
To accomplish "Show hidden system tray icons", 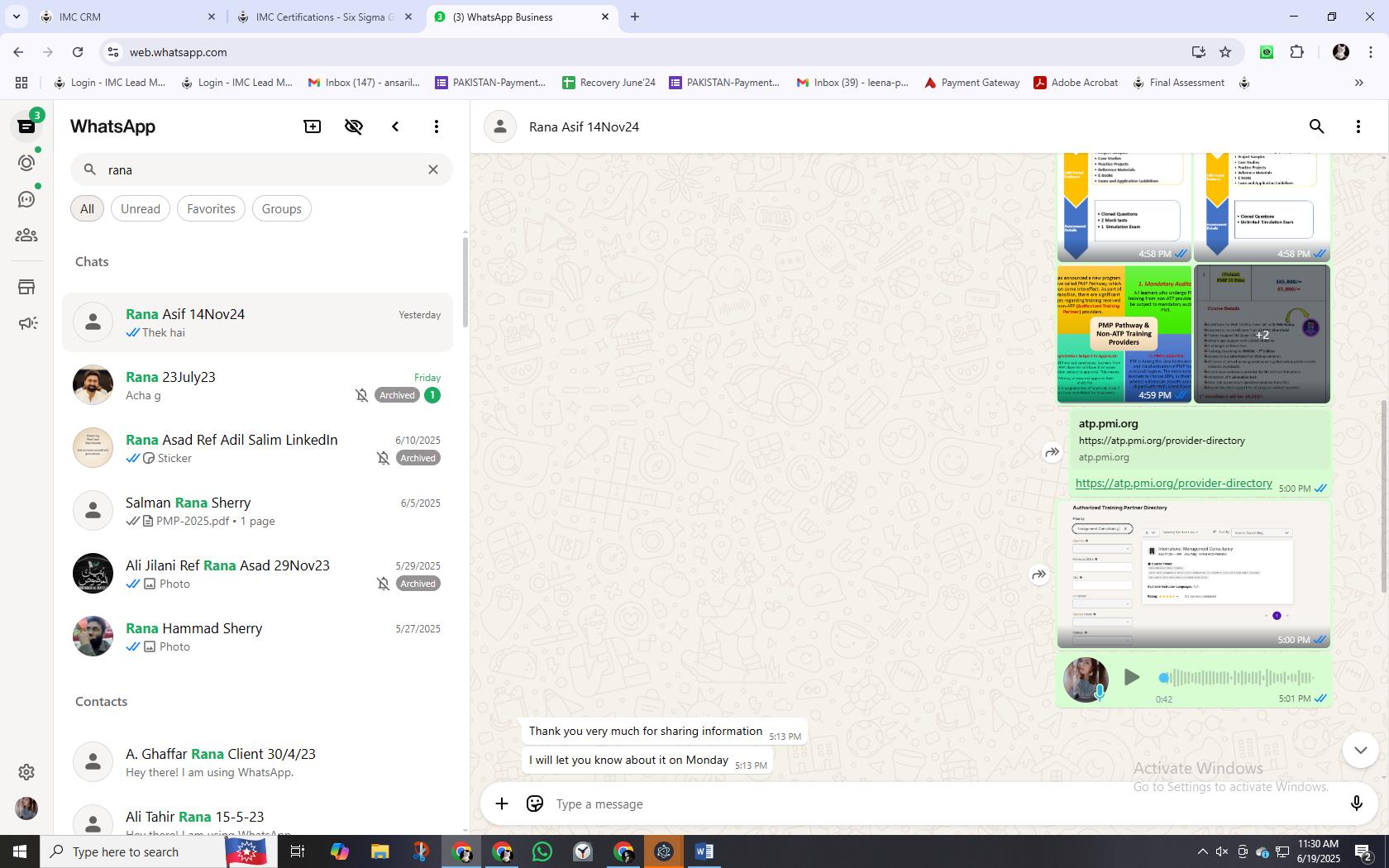I will [1202, 851].
